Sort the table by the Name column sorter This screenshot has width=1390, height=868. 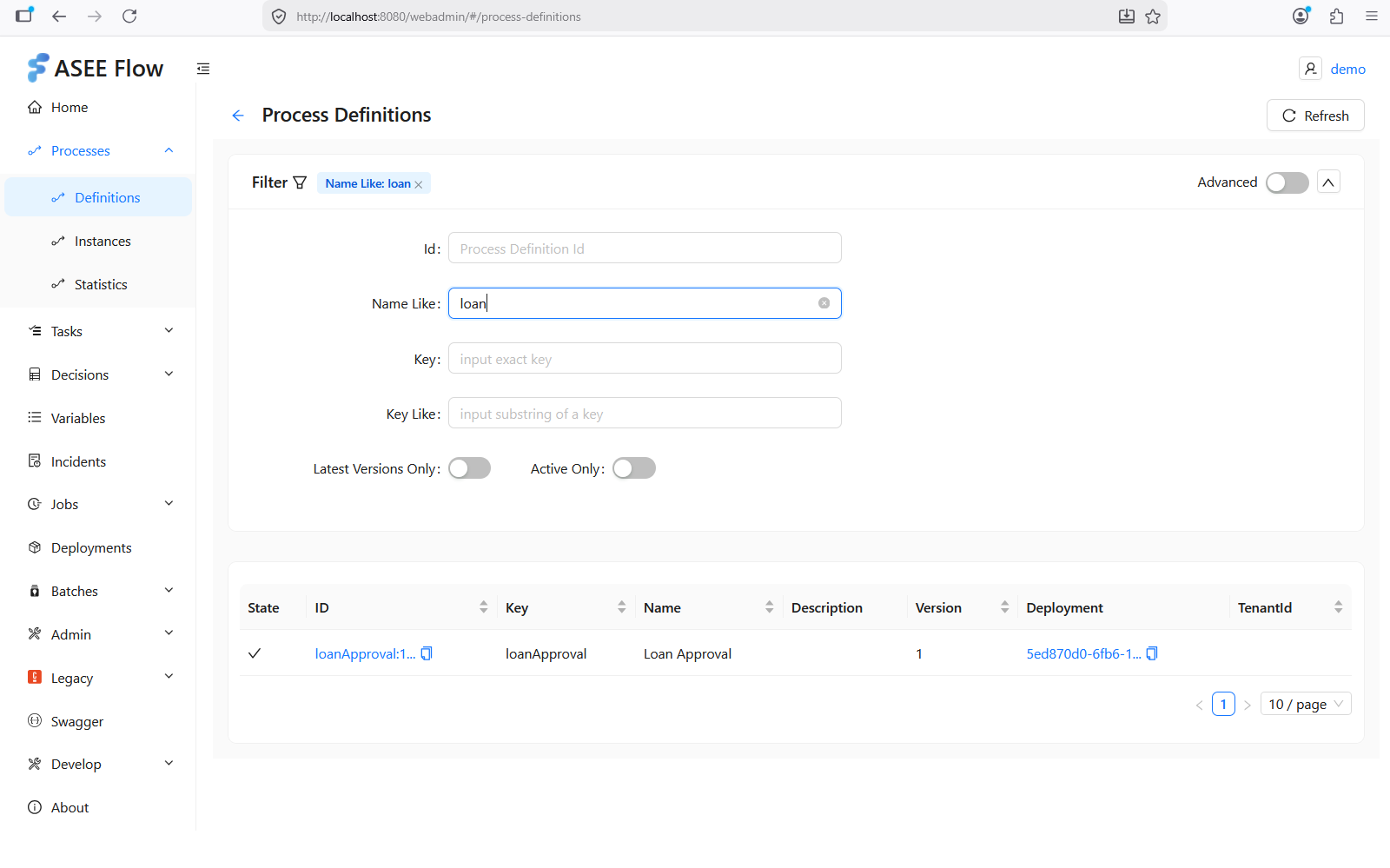pyautogui.click(x=770, y=607)
